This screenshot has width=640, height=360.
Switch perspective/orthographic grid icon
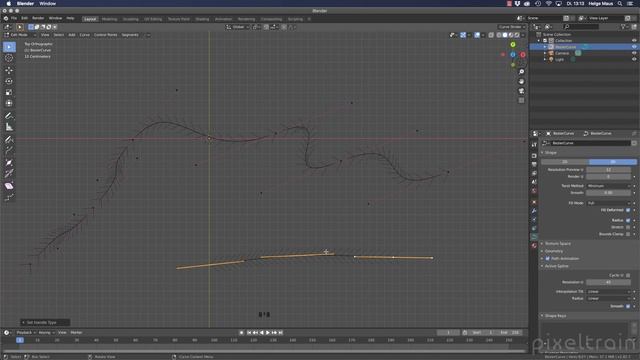pos(521,100)
